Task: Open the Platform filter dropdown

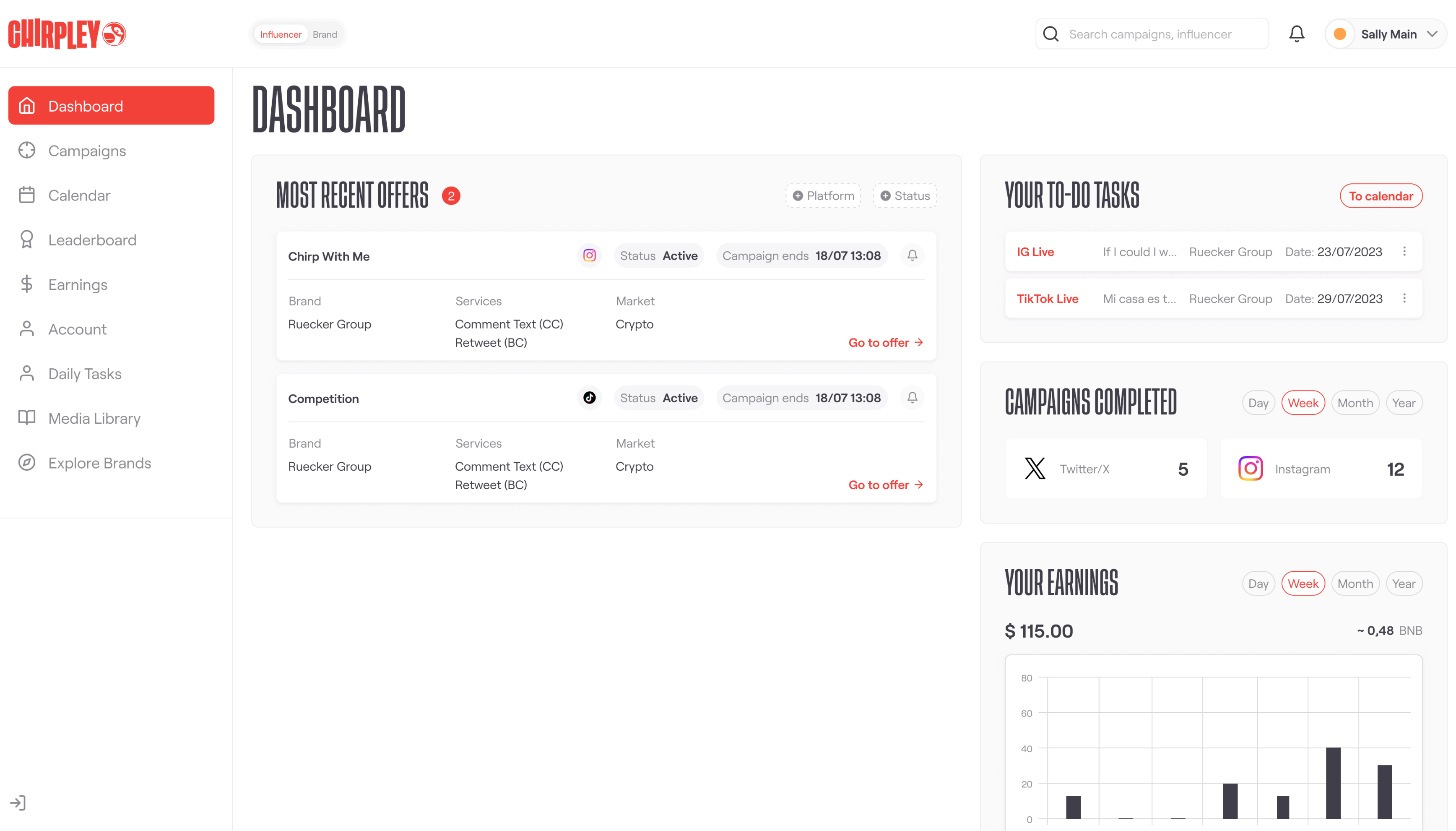Action: [x=823, y=196]
